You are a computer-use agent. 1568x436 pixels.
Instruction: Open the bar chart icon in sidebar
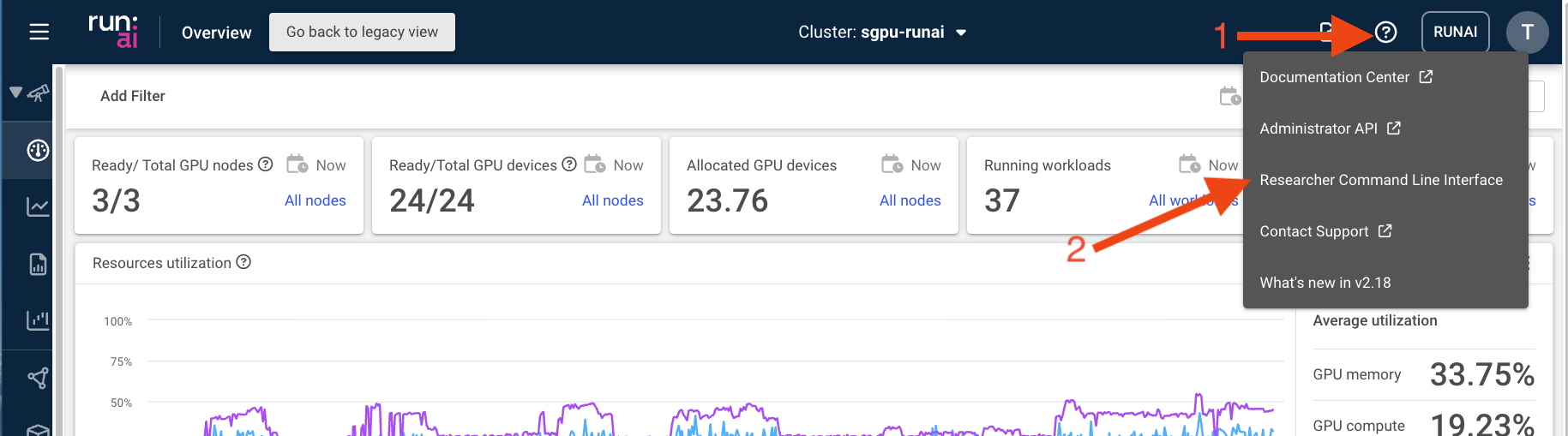coord(38,320)
